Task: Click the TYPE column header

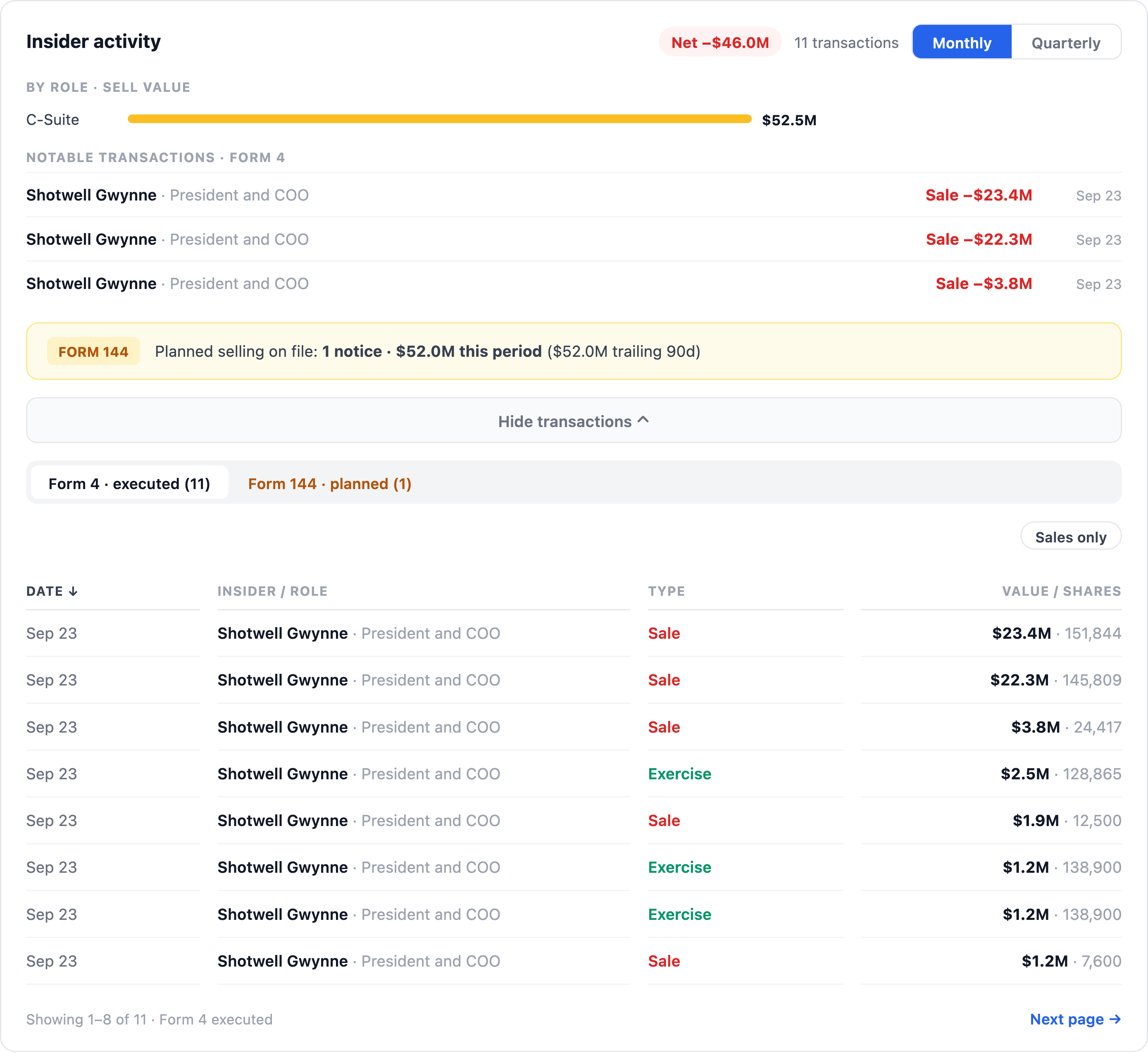Action: pyautogui.click(x=666, y=591)
